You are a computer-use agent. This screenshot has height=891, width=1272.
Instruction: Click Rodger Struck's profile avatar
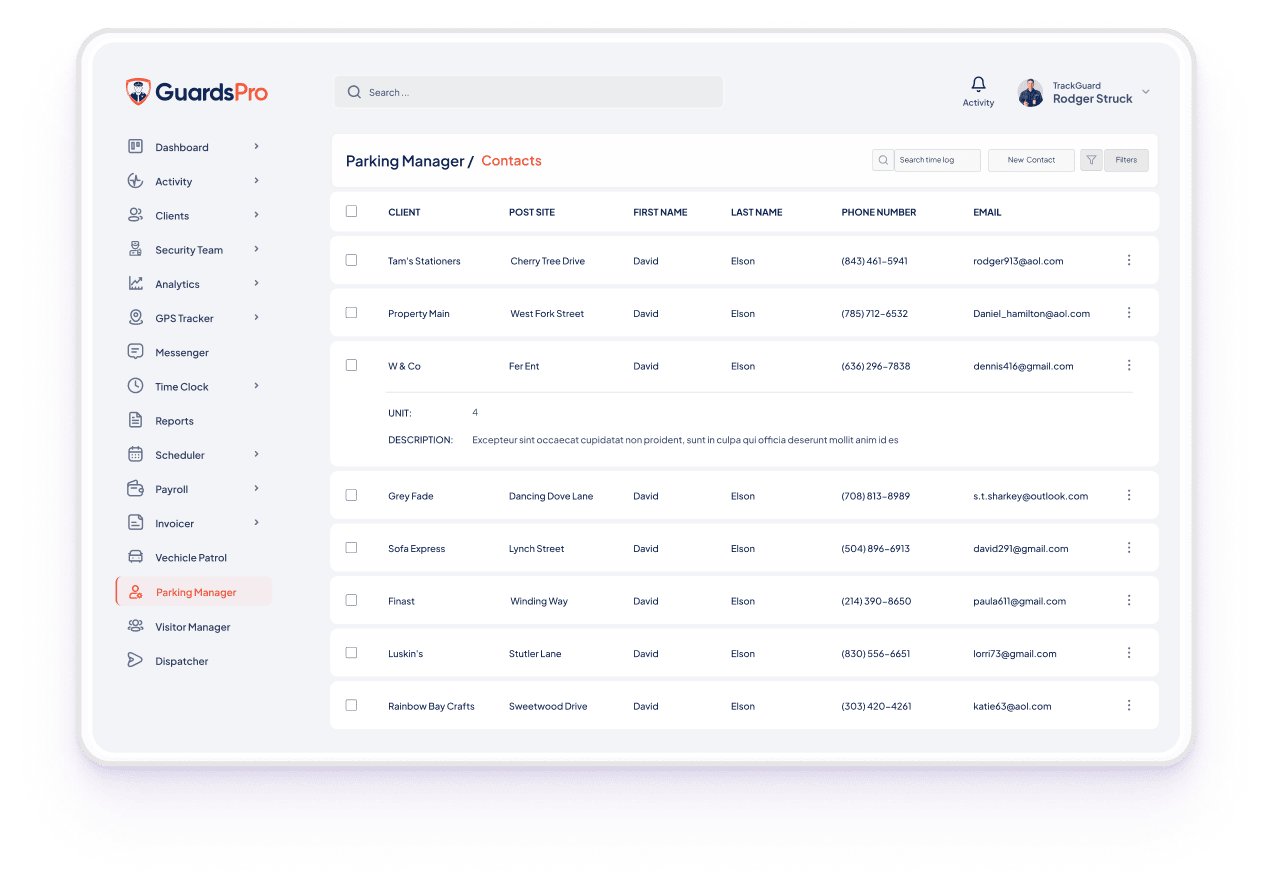coord(1030,93)
